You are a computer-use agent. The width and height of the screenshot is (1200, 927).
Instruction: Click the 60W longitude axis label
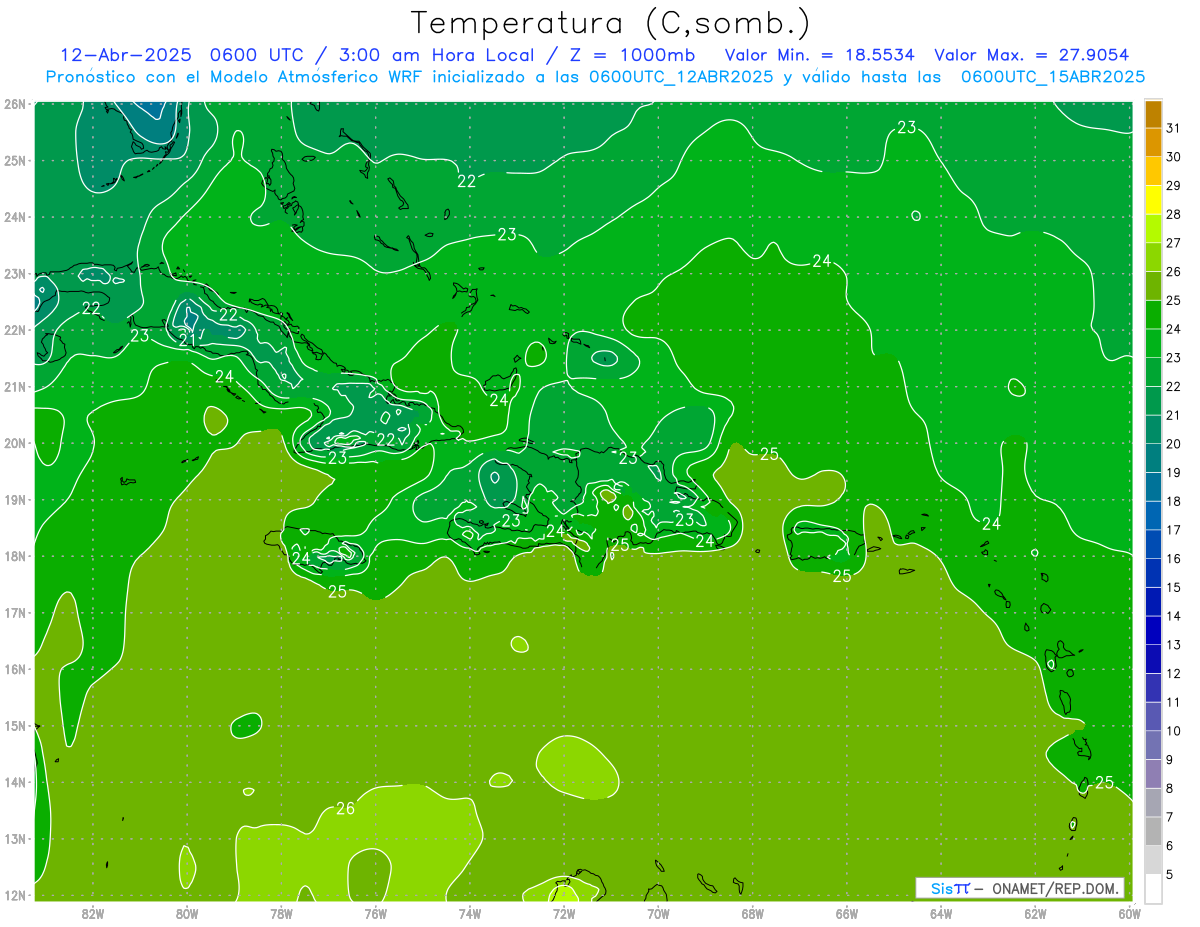point(1129,913)
